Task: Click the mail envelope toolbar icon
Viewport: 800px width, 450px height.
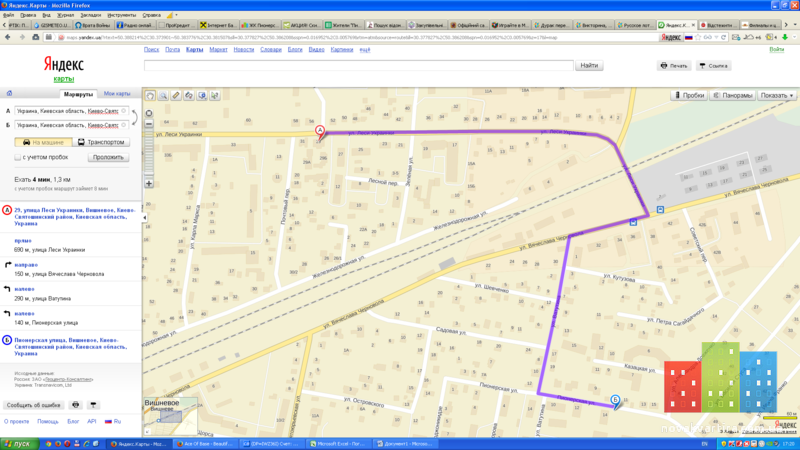Action: [x=735, y=37]
